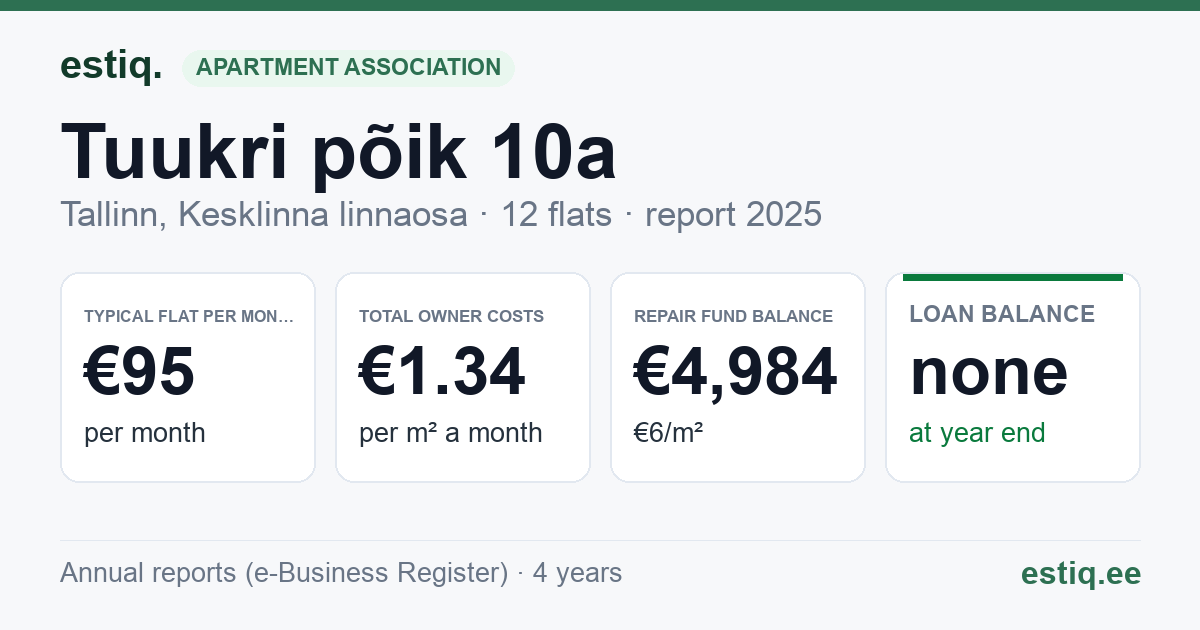
Task: Click the €4,984 value
Action: (735, 372)
